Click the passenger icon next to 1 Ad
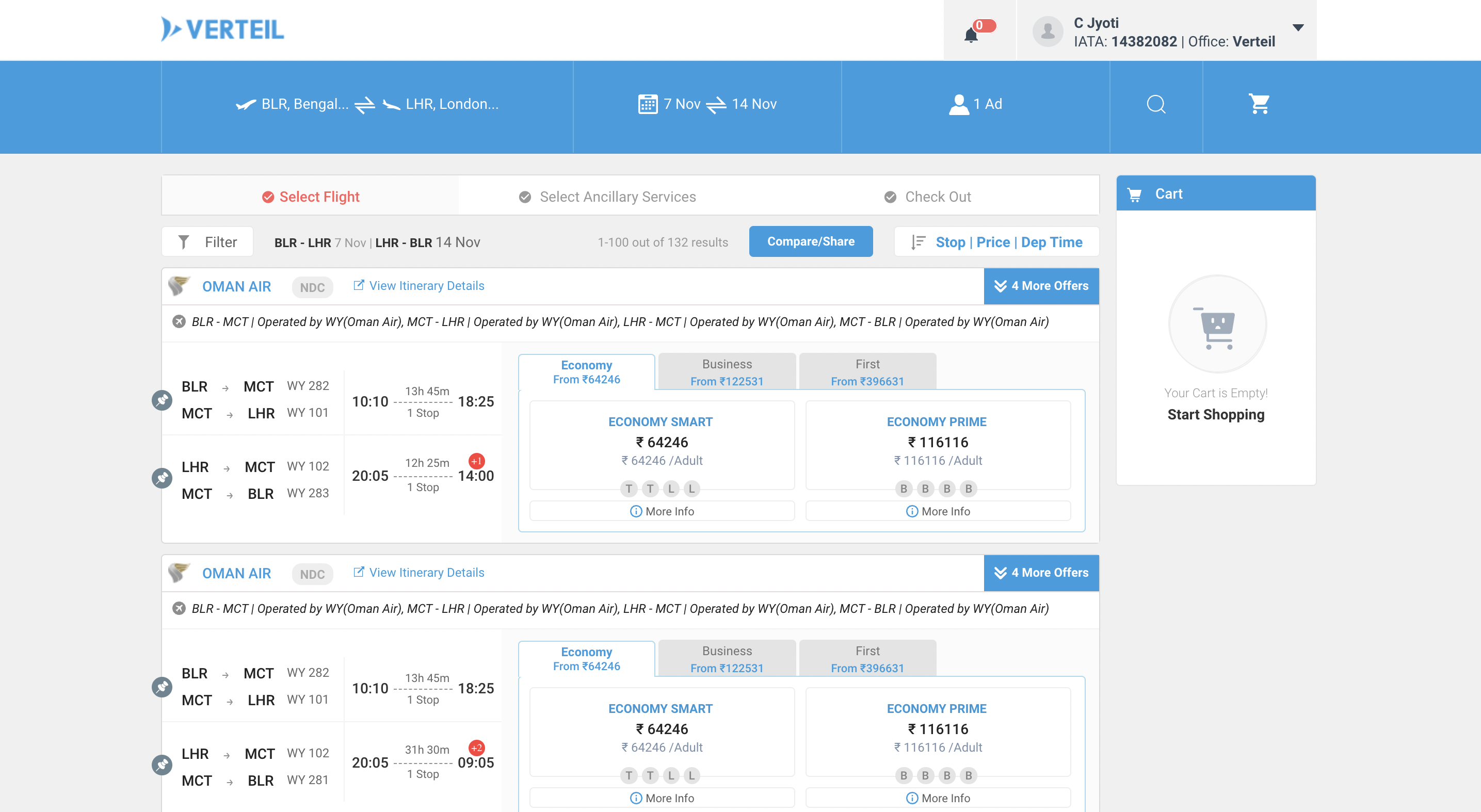This screenshot has height=812, width=1481. coord(958,105)
